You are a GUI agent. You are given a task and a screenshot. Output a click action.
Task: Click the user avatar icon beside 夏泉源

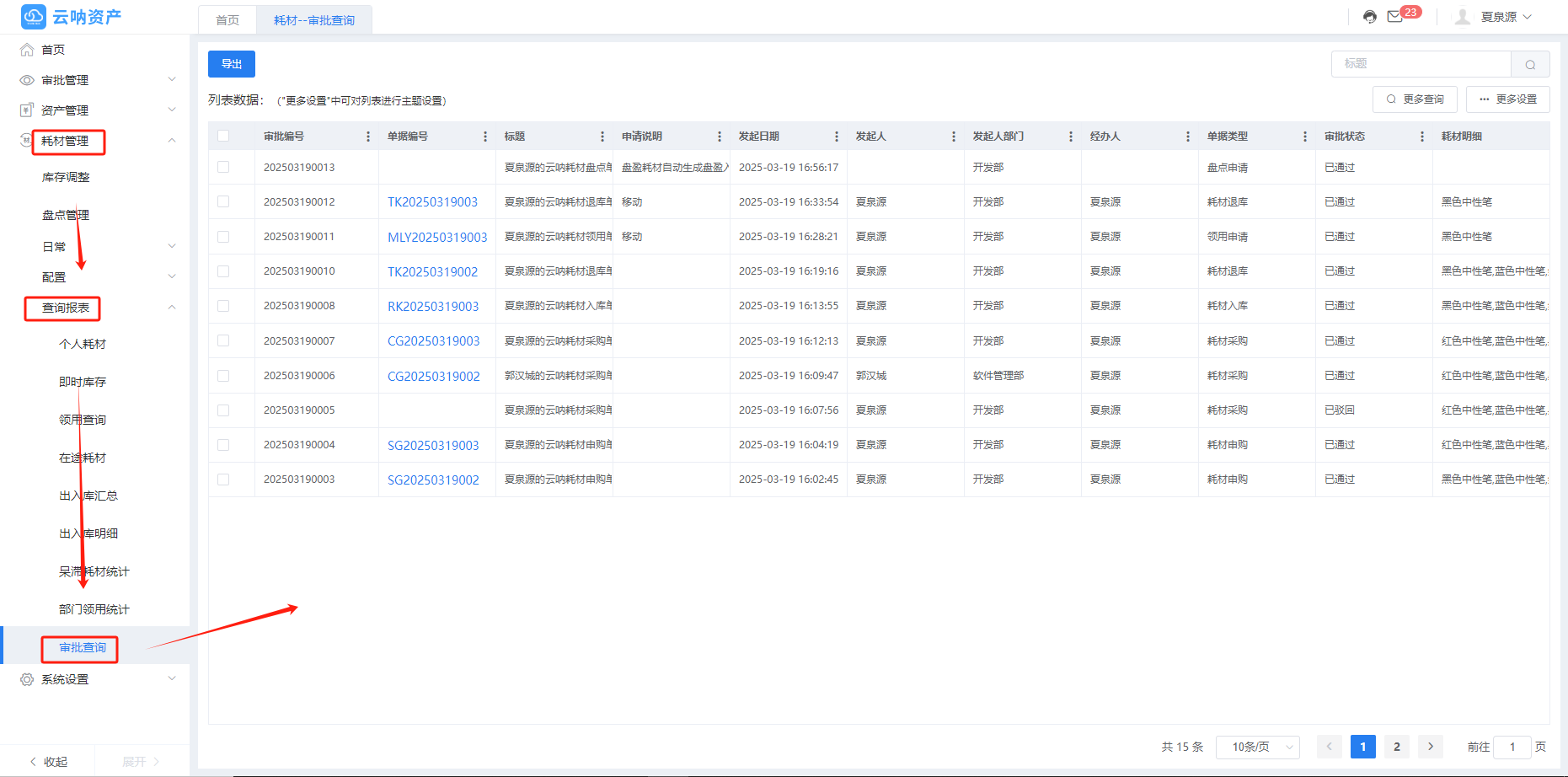(1464, 17)
